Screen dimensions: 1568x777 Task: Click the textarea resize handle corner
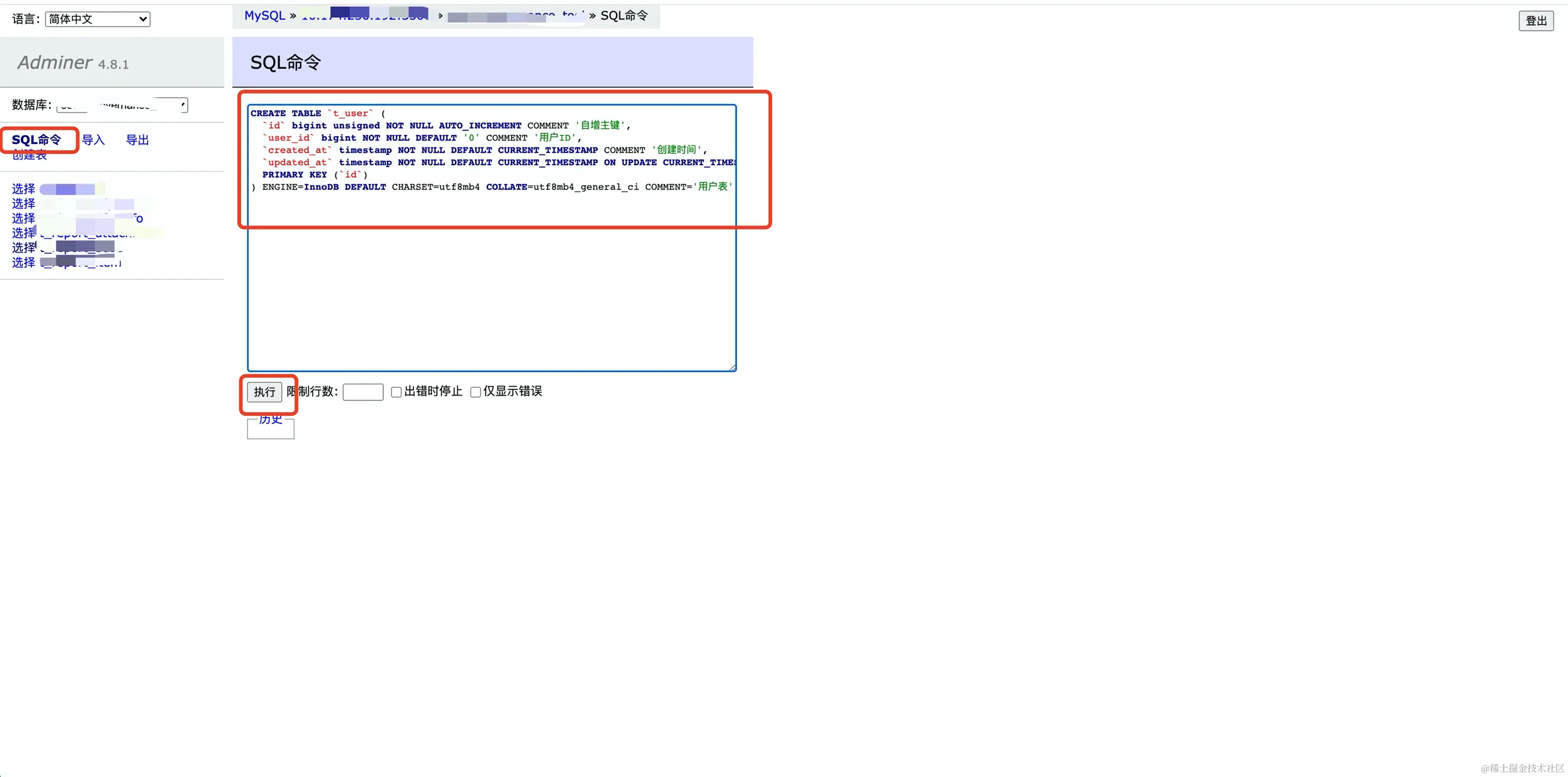click(x=732, y=367)
